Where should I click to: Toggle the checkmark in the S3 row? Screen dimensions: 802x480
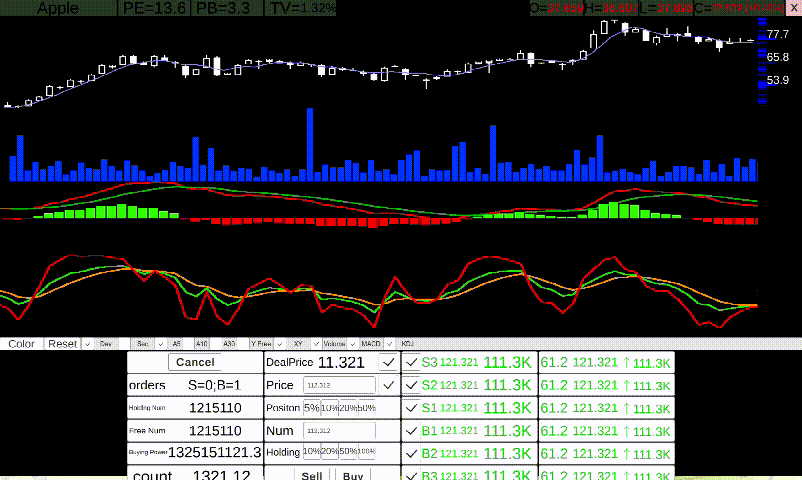coord(411,362)
